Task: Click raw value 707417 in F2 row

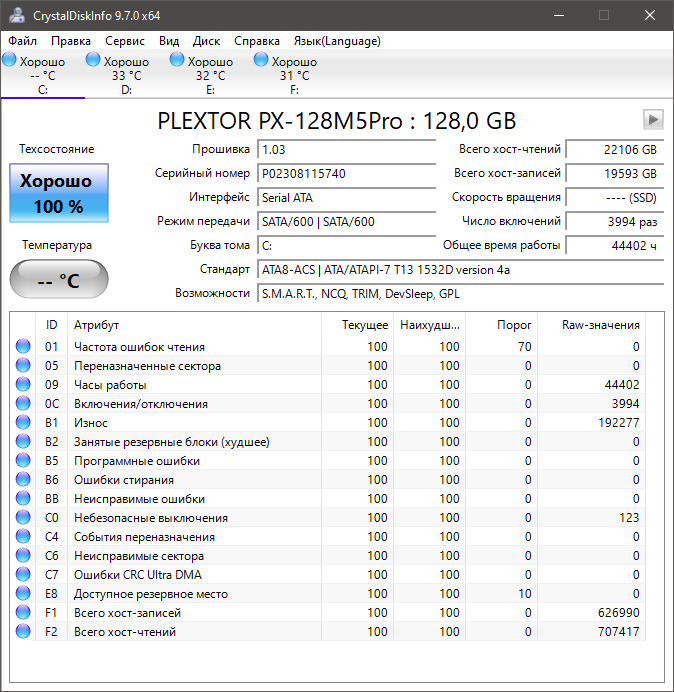Action: tap(618, 632)
